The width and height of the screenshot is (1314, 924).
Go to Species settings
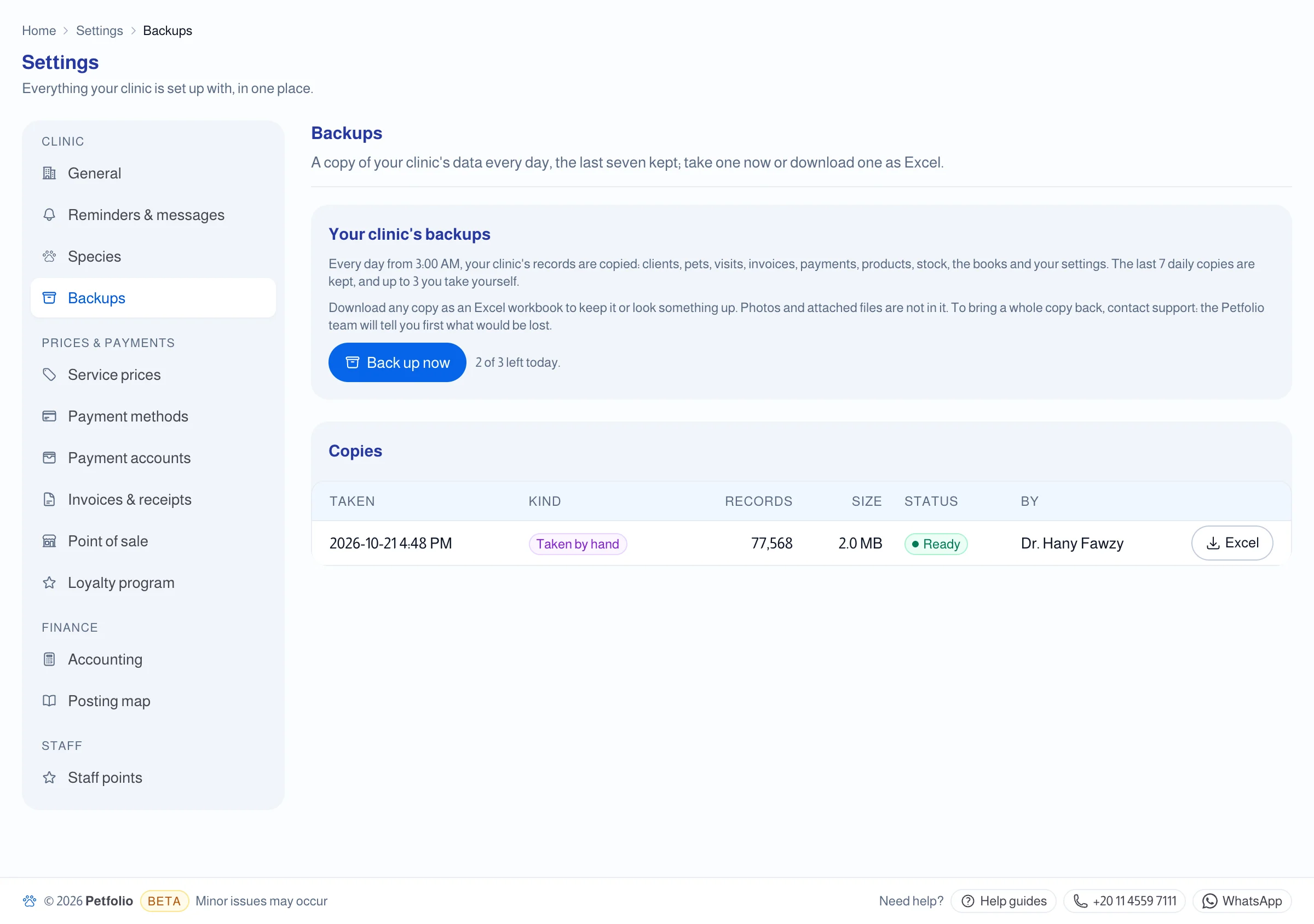(153, 256)
